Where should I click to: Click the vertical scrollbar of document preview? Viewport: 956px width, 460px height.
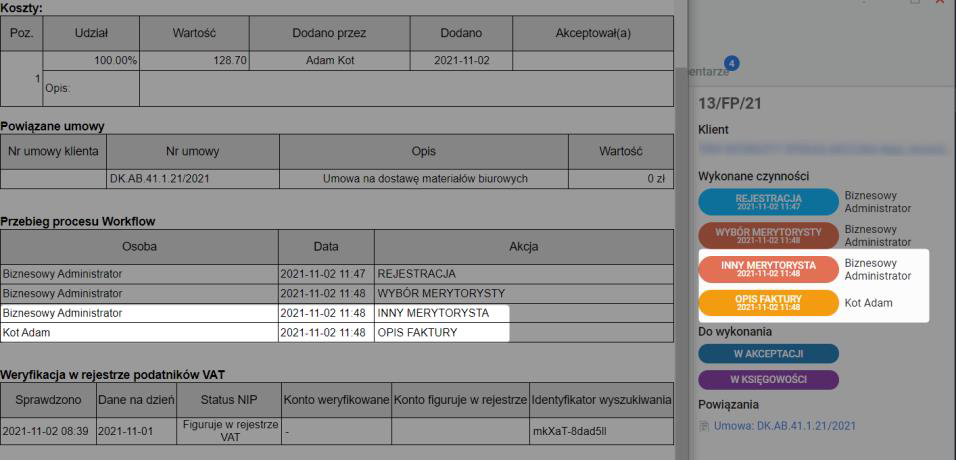(681, 262)
